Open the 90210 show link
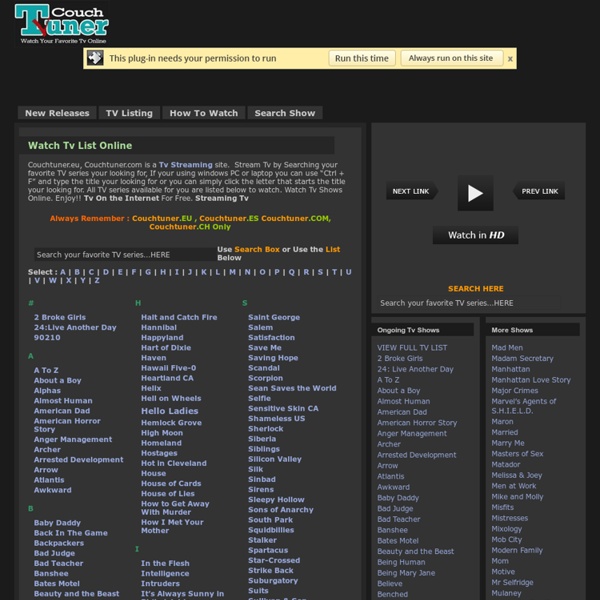600x600 pixels. coord(47,338)
